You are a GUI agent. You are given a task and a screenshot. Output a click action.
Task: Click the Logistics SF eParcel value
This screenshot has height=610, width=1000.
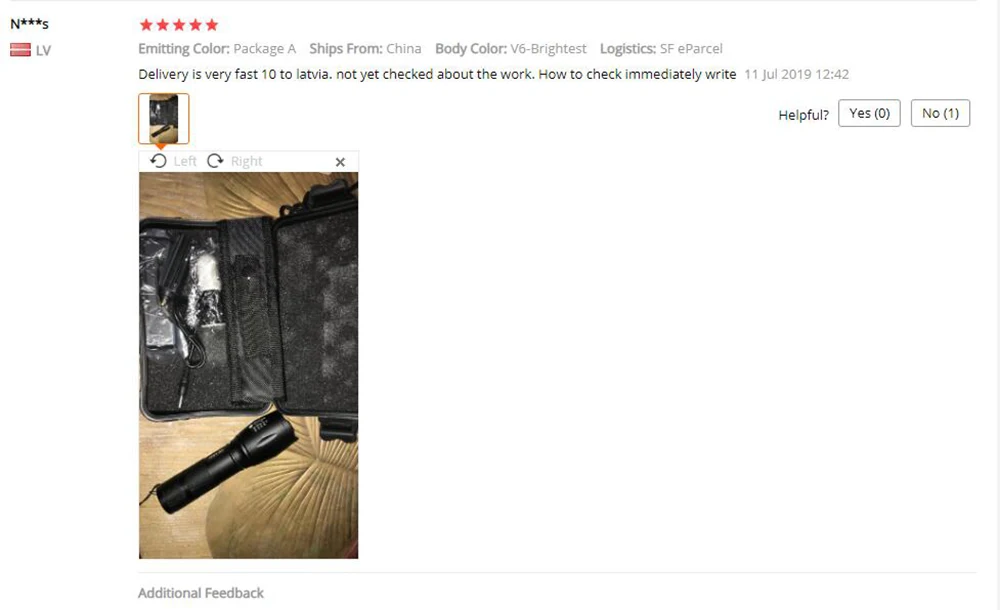[x=691, y=48]
